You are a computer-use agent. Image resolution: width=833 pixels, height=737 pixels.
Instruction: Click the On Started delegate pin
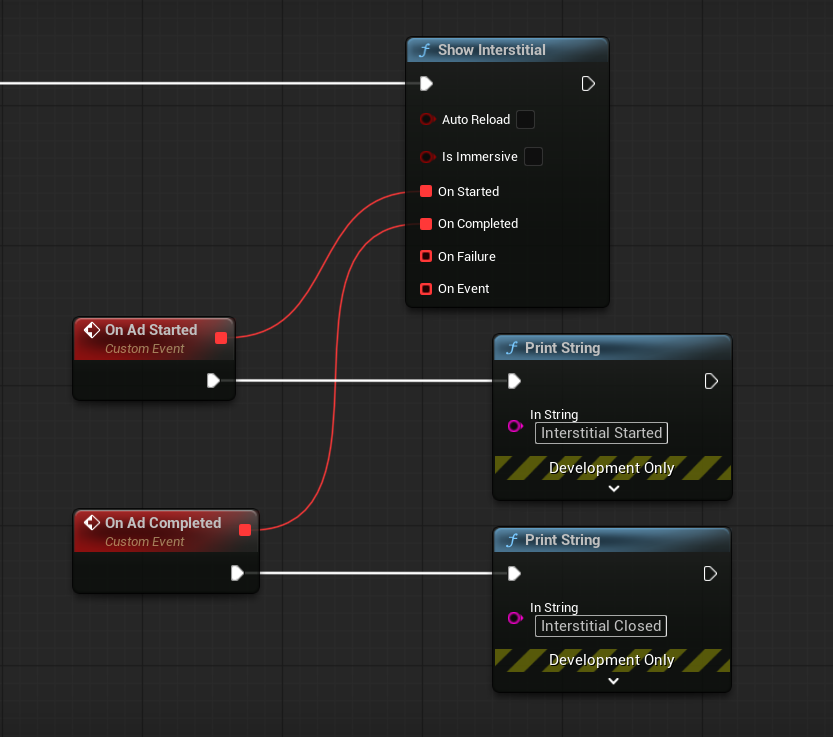point(426,191)
